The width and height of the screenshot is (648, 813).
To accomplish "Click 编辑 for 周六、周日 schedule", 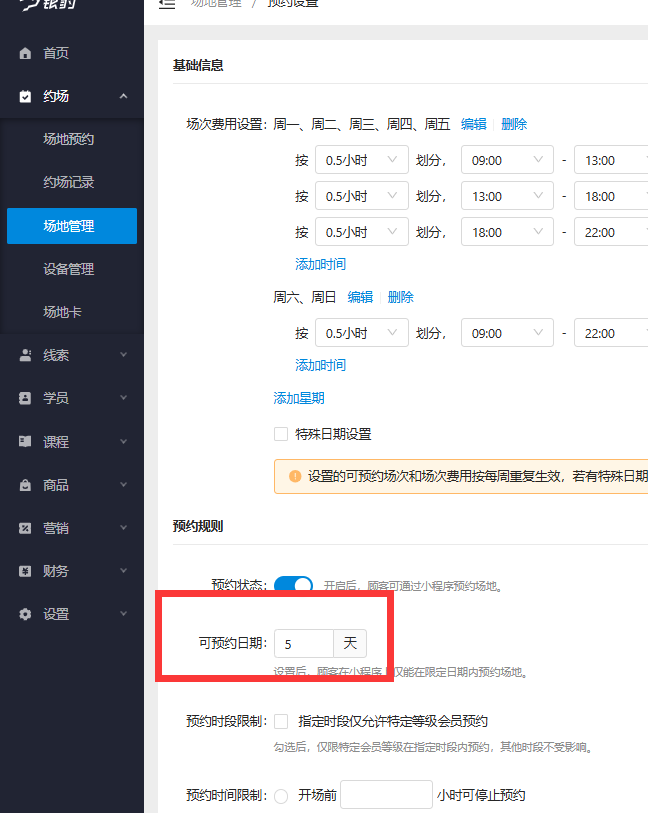I will 360,297.
